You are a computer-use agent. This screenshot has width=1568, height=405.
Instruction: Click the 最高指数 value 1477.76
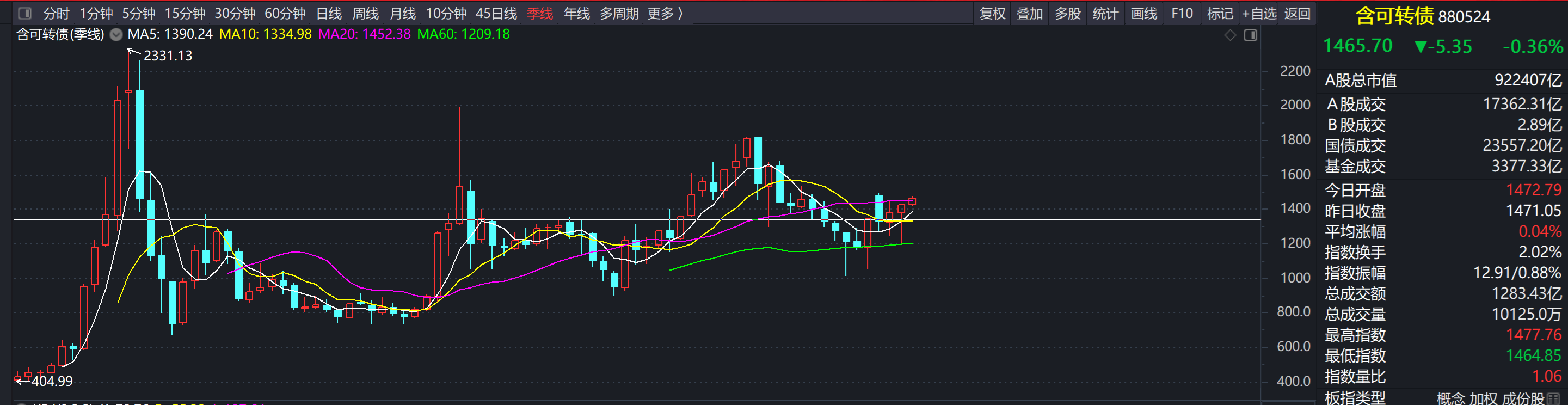(x=1534, y=335)
